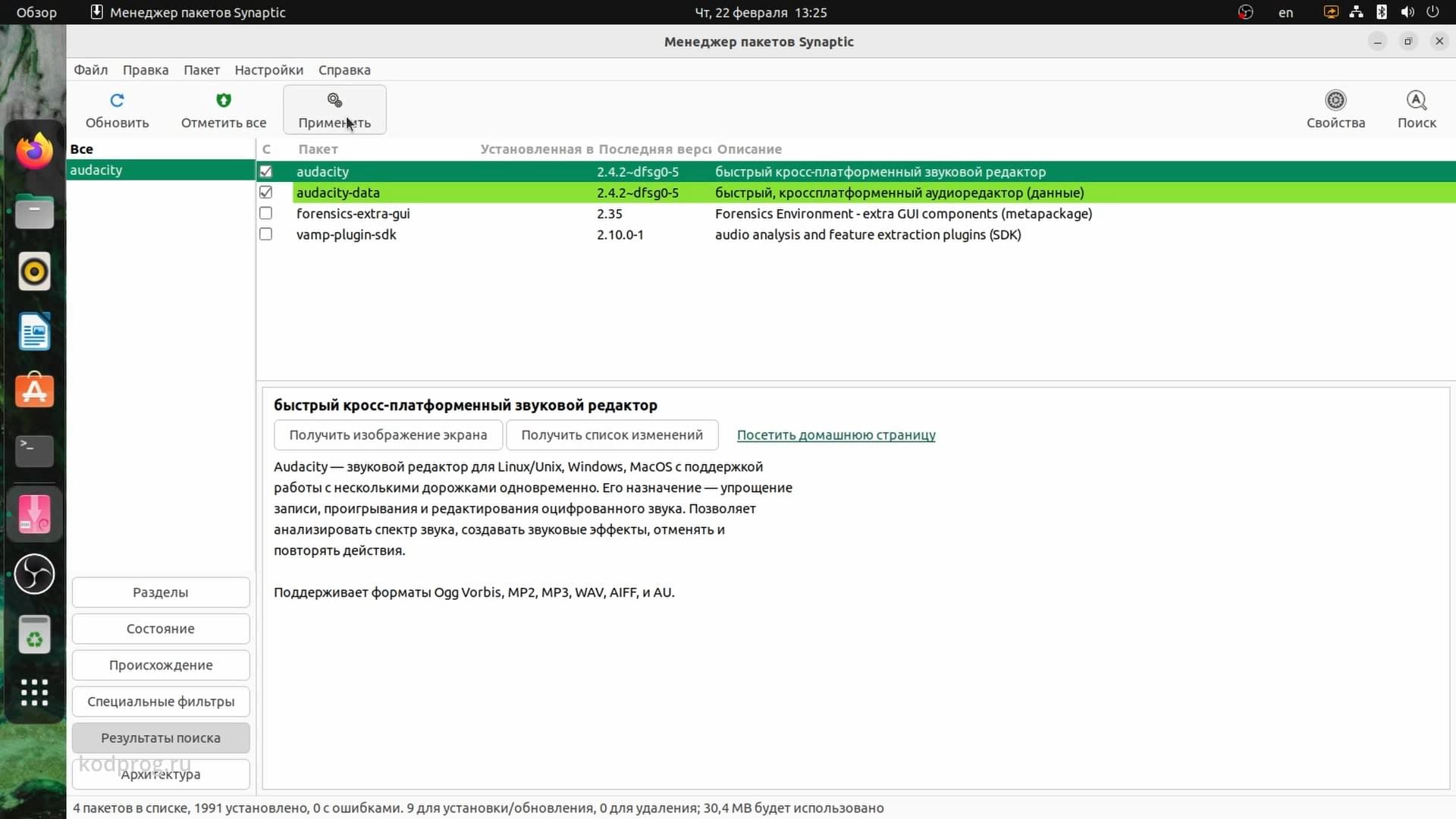Sort by Описание column header
This screenshot has width=1456, height=819.
click(749, 149)
